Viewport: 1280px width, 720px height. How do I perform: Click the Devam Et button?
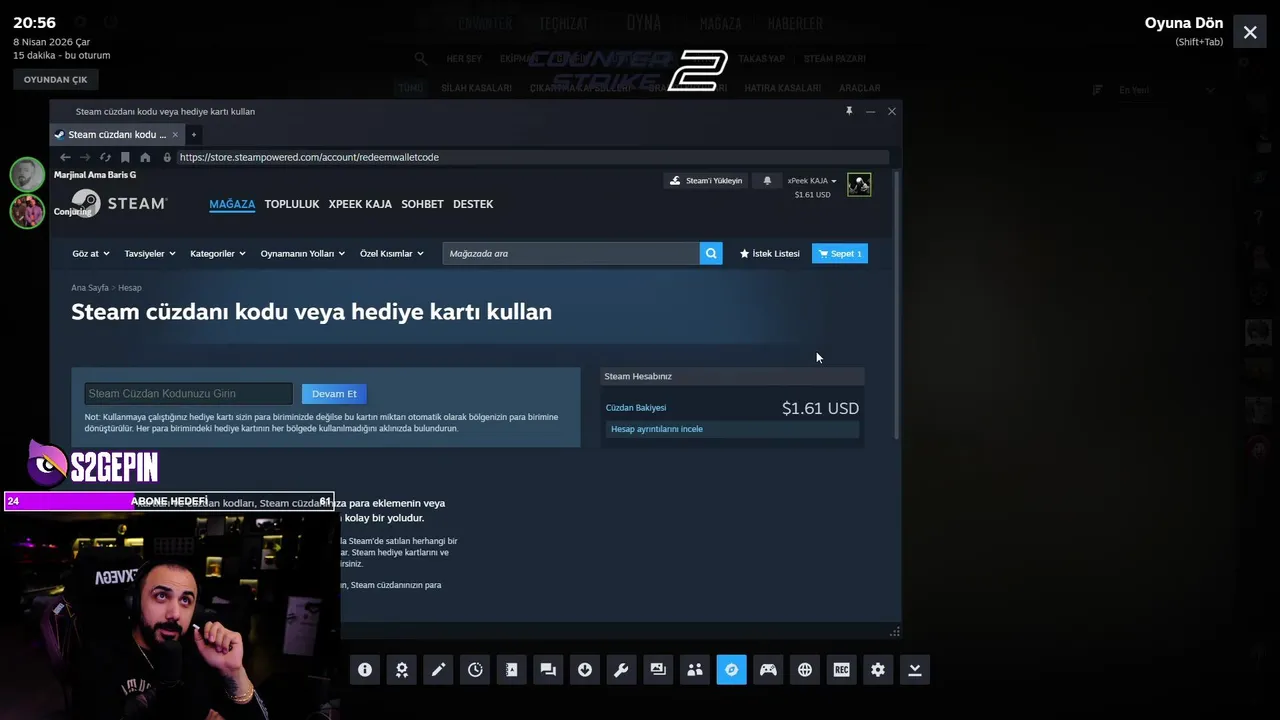point(334,394)
